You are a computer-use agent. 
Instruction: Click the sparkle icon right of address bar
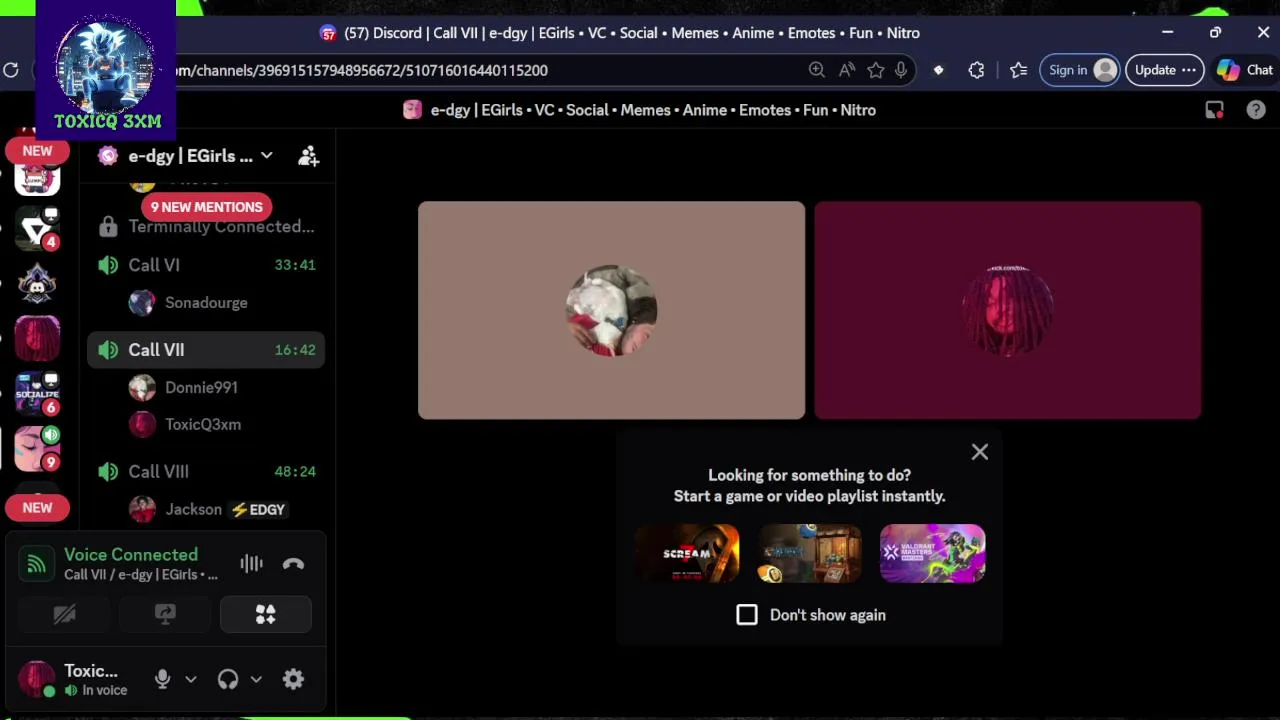point(938,70)
